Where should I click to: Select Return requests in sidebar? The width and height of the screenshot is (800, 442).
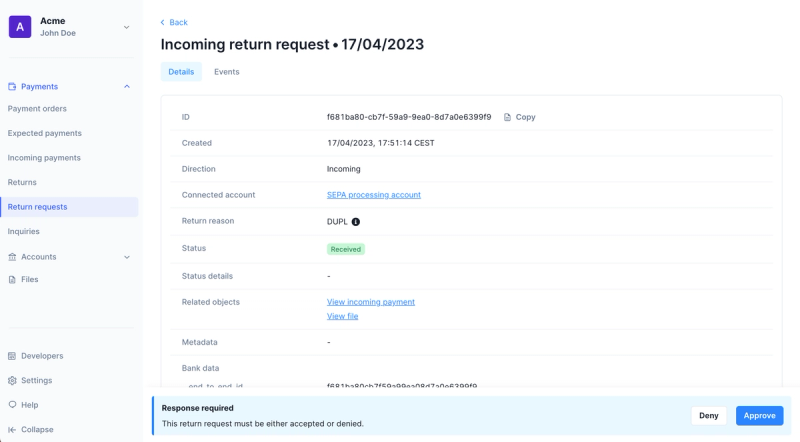69,207
